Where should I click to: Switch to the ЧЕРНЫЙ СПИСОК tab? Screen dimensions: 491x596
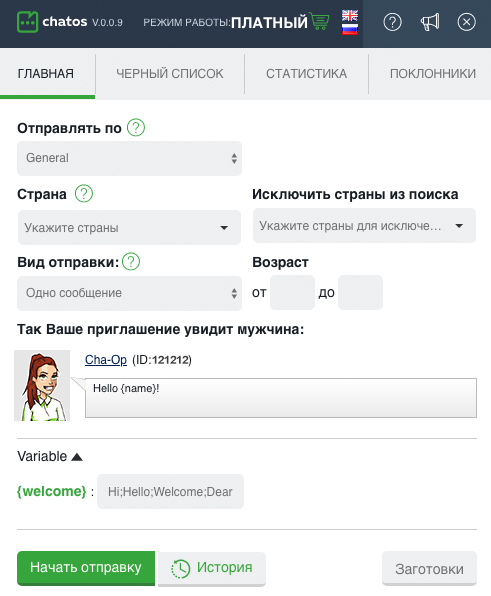170,74
